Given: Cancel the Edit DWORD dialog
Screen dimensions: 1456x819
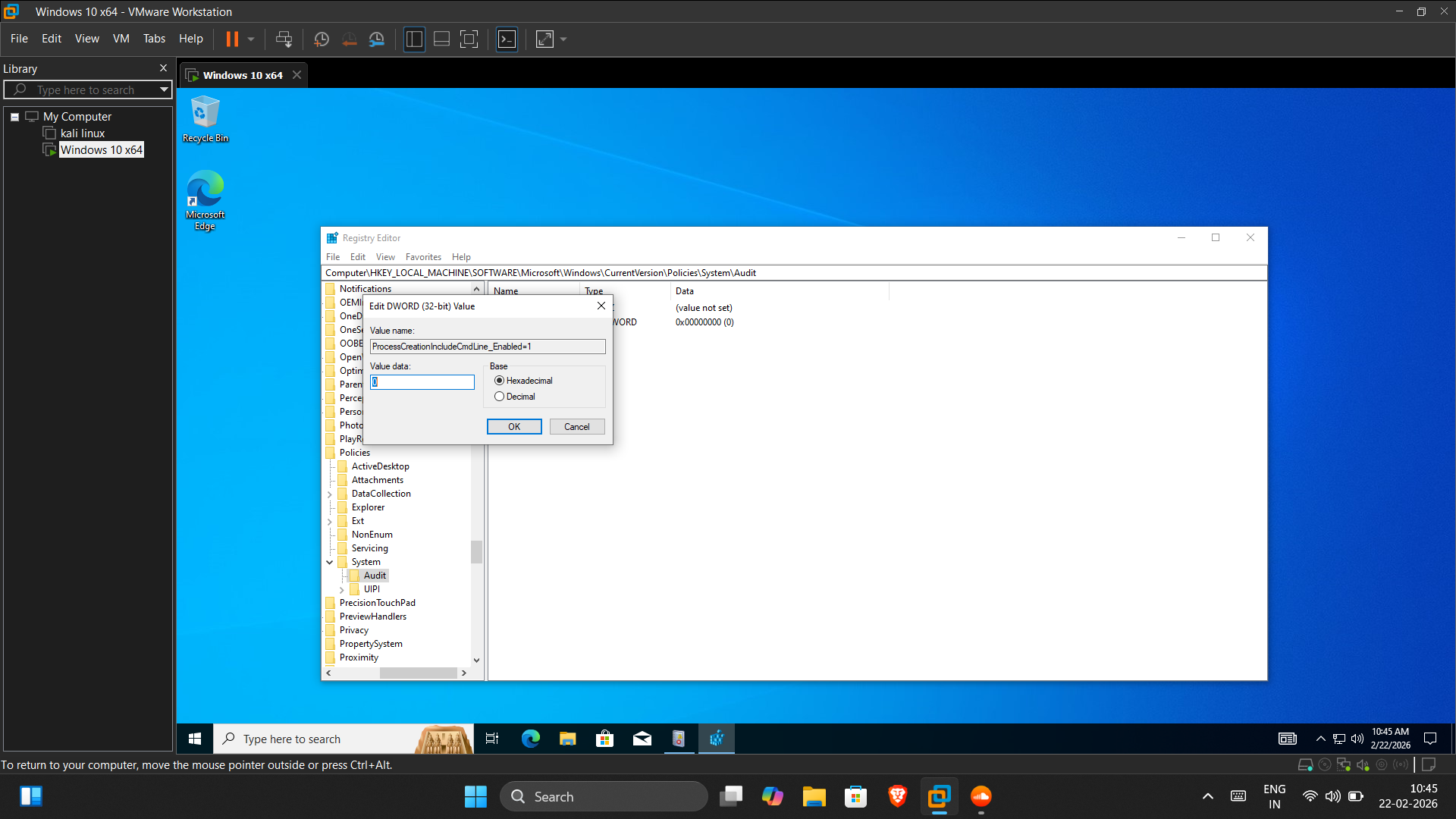Looking at the screenshot, I should 577,427.
